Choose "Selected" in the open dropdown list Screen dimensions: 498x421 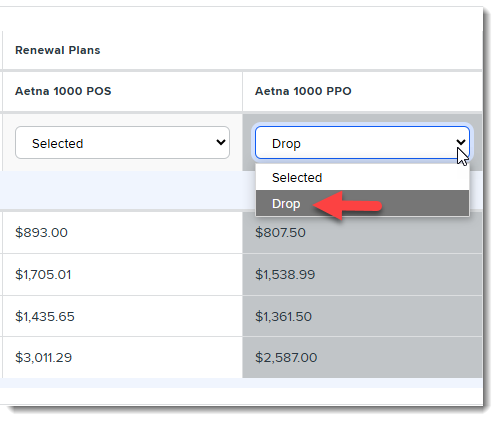point(362,177)
